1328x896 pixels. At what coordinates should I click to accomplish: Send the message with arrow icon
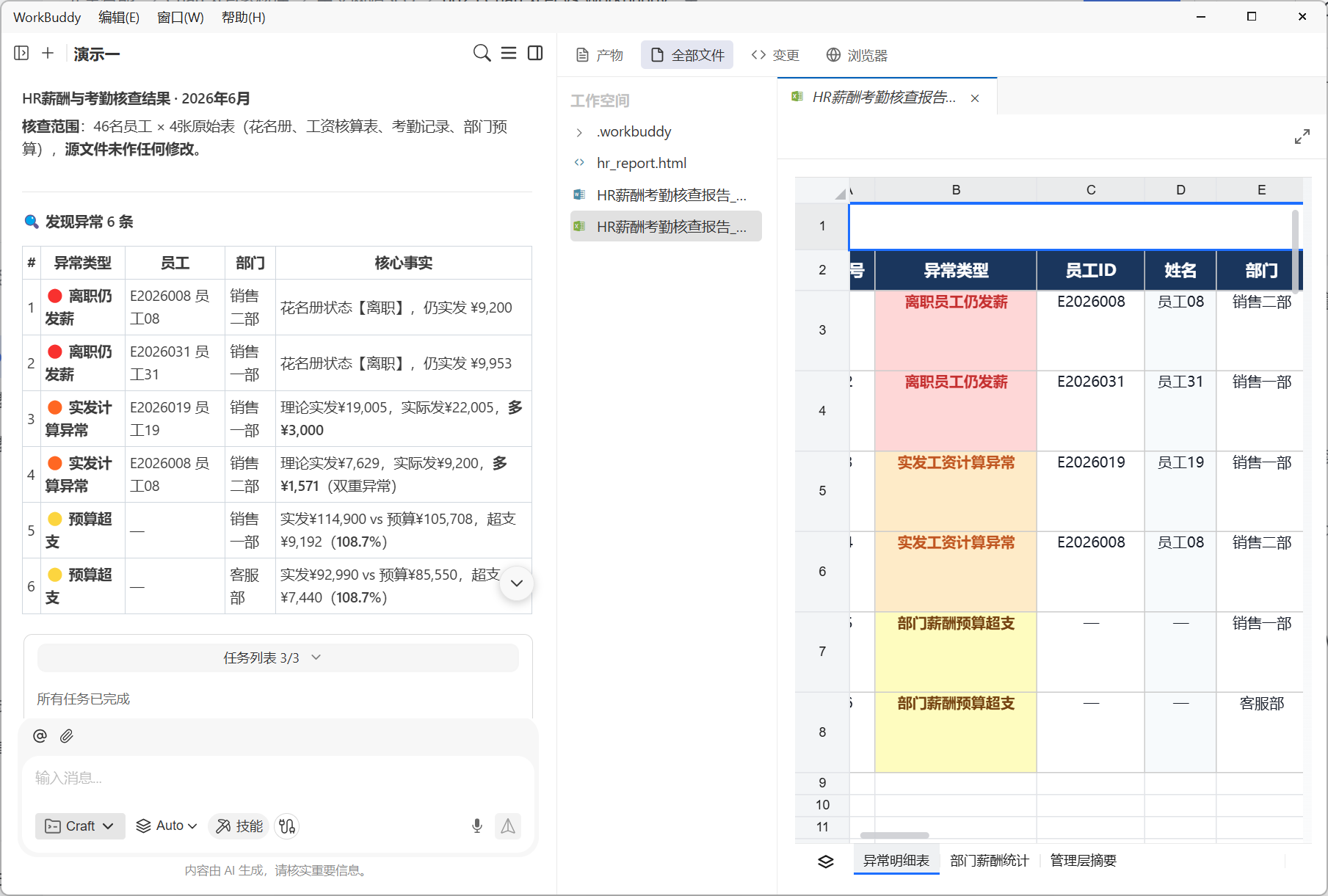tap(508, 826)
